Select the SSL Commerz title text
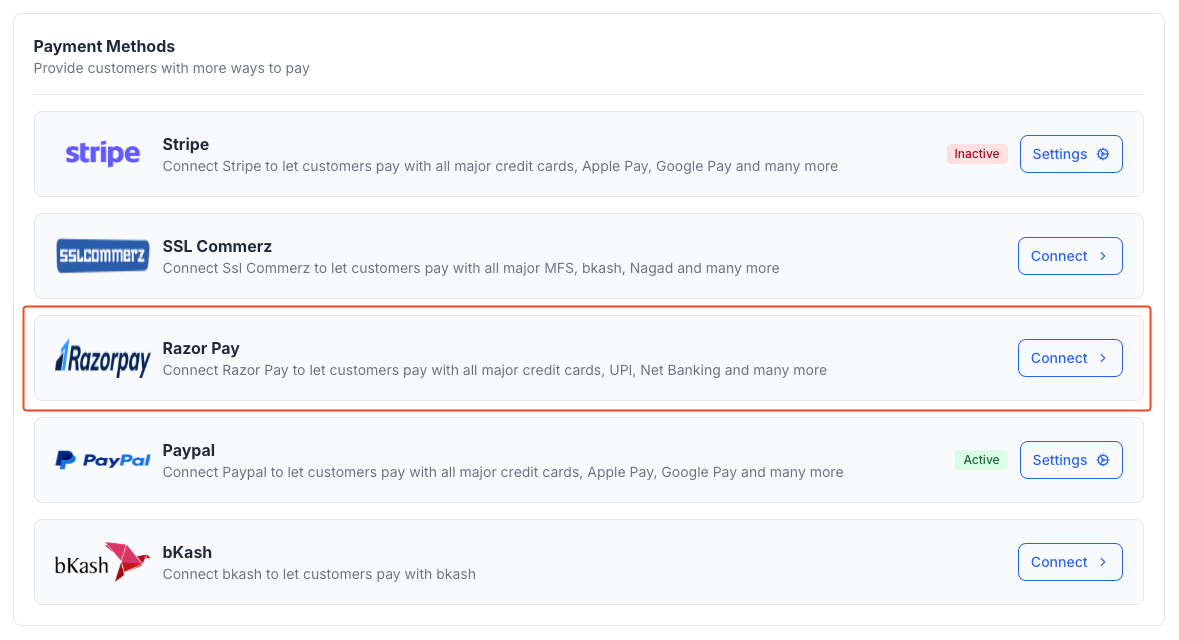This screenshot has width=1179, height=640. (217, 246)
